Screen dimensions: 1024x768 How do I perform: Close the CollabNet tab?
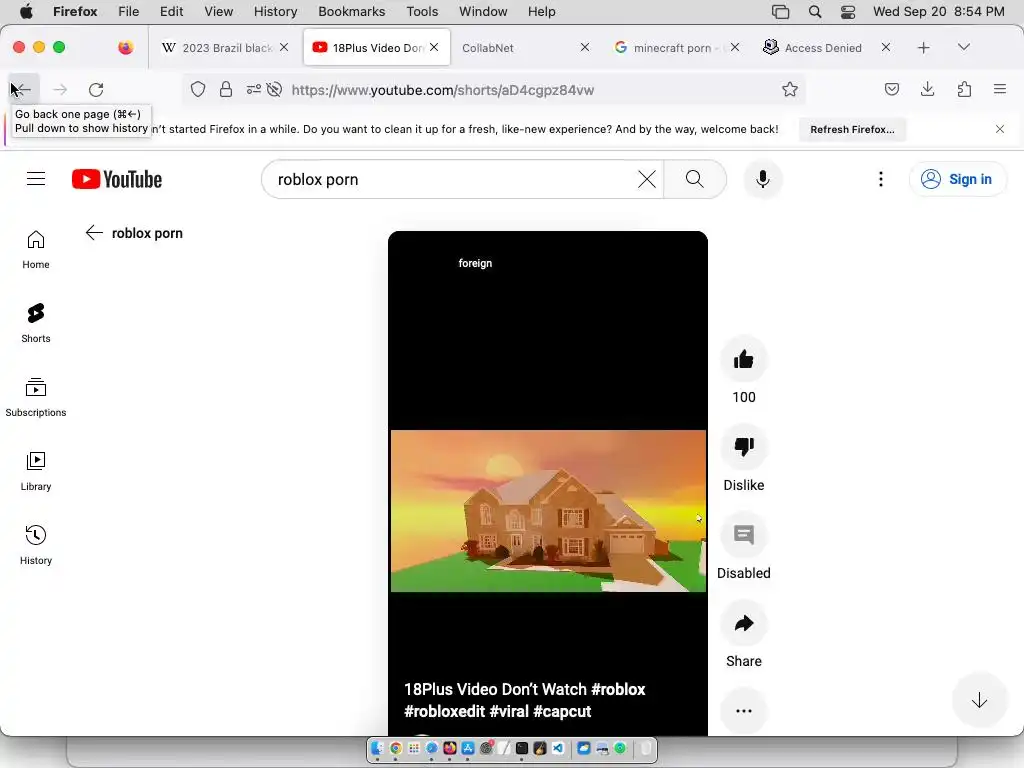(x=584, y=47)
